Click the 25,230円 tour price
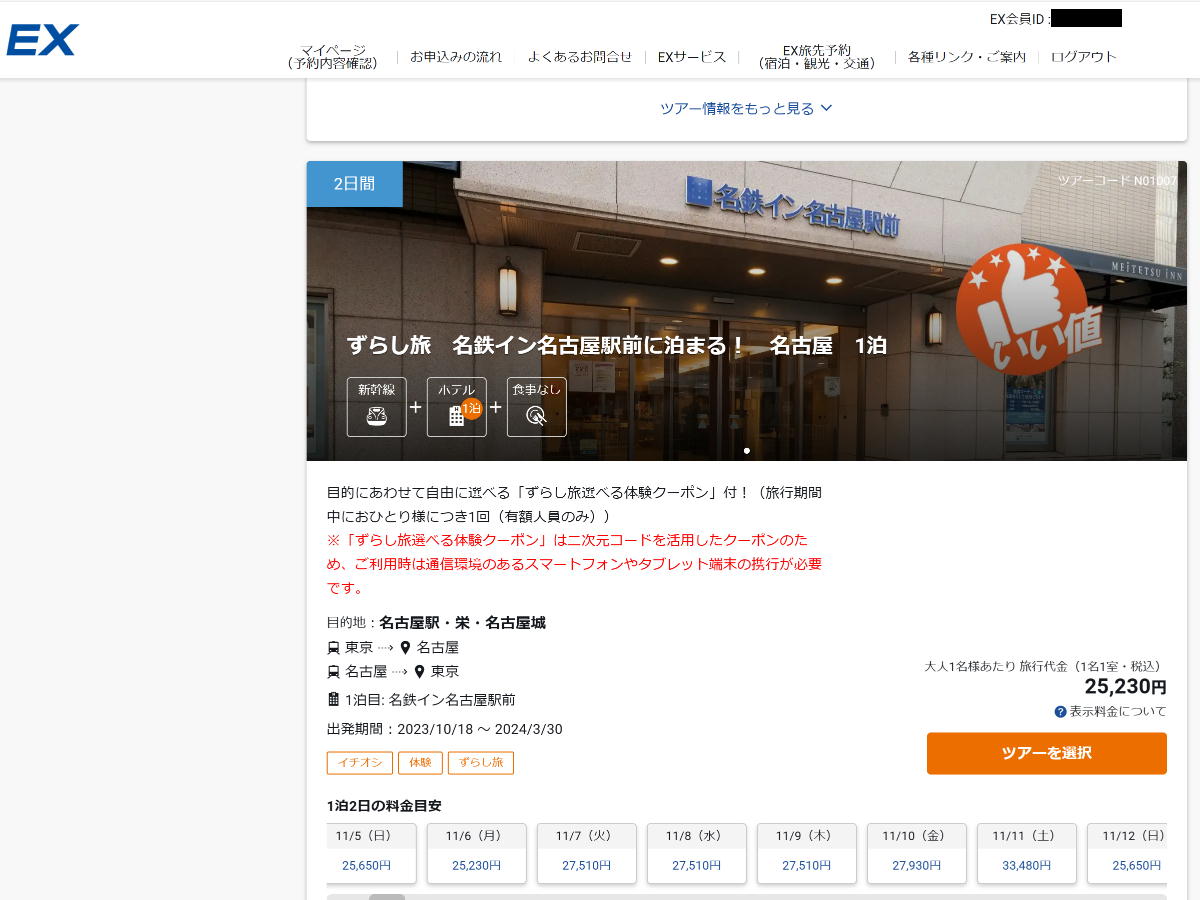 pyautogui.click(x=1126, y=687)
